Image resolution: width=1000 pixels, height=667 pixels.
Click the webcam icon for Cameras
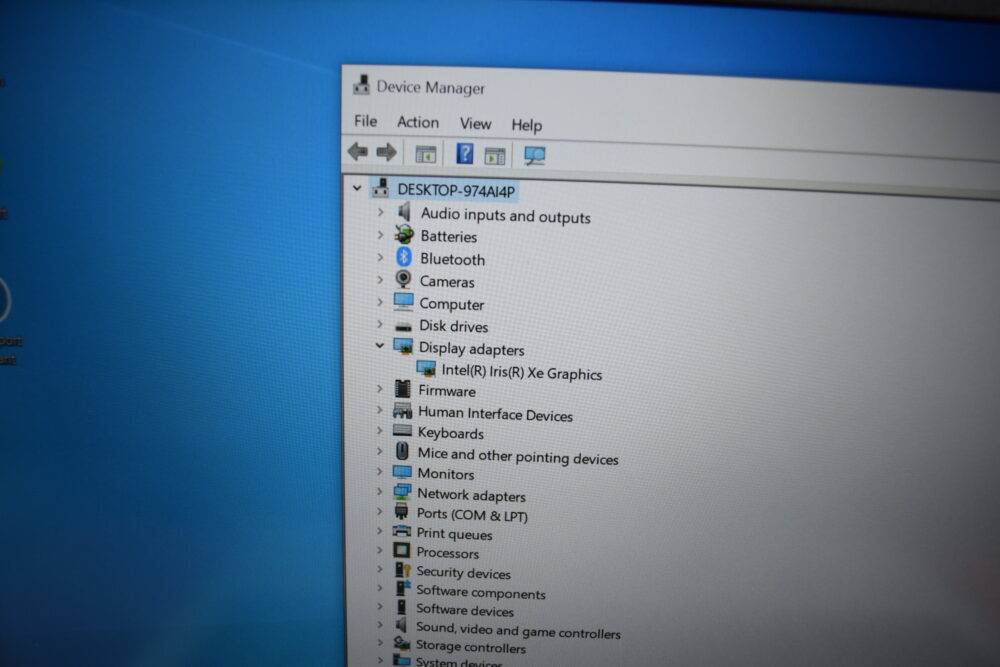403,279
